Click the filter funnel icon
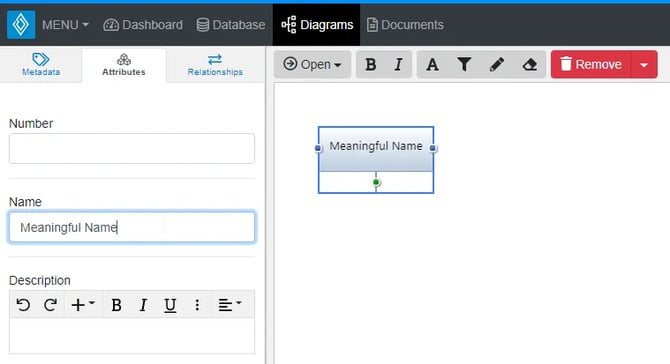 (x=464, y=65)
